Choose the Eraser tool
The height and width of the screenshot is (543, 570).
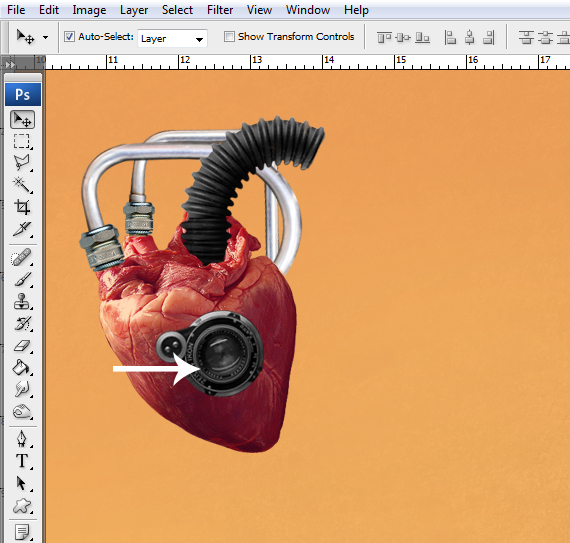22,345
